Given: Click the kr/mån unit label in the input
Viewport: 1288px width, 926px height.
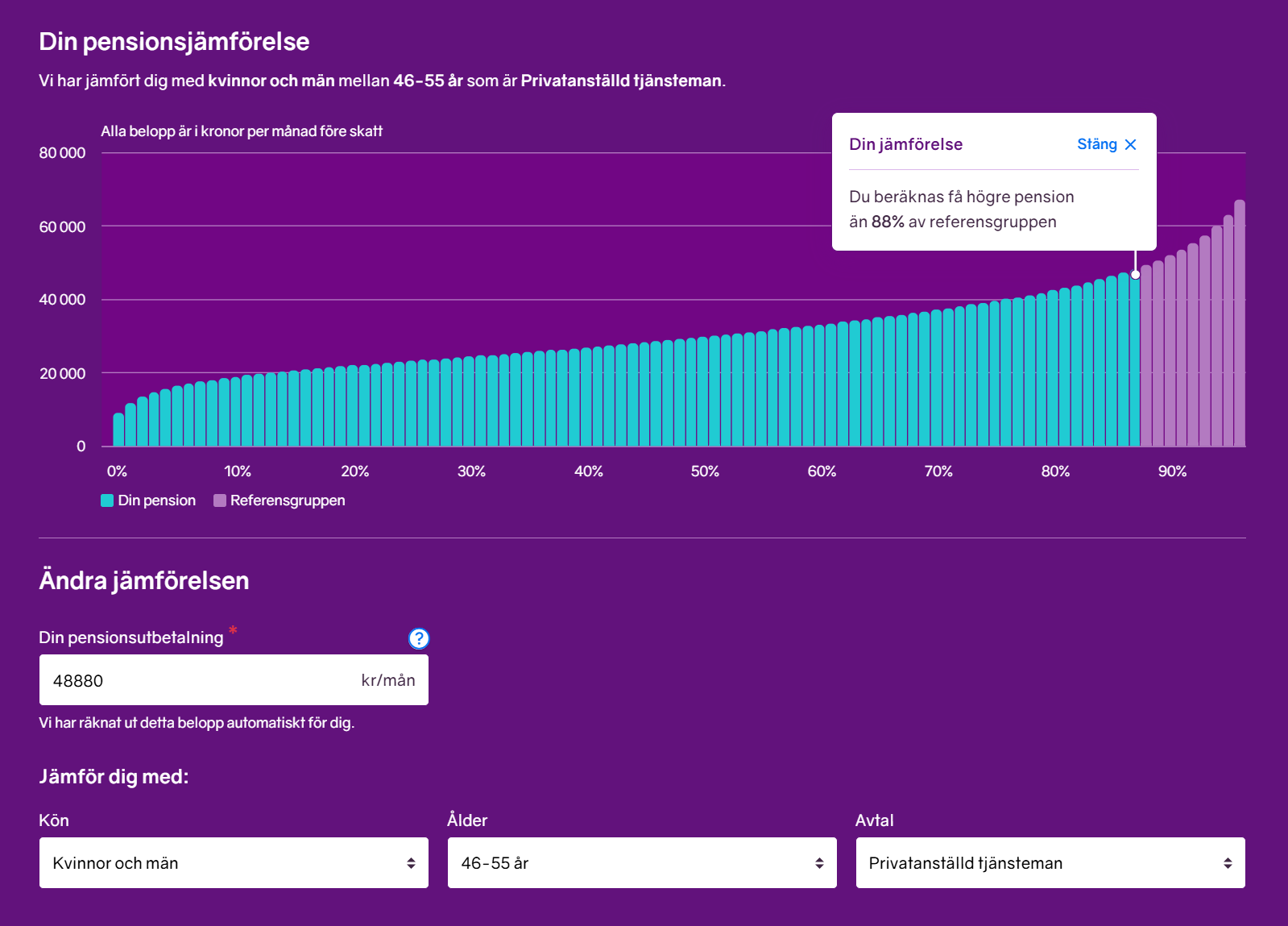Looking at the screenshot, I should (x=387, y=680).
